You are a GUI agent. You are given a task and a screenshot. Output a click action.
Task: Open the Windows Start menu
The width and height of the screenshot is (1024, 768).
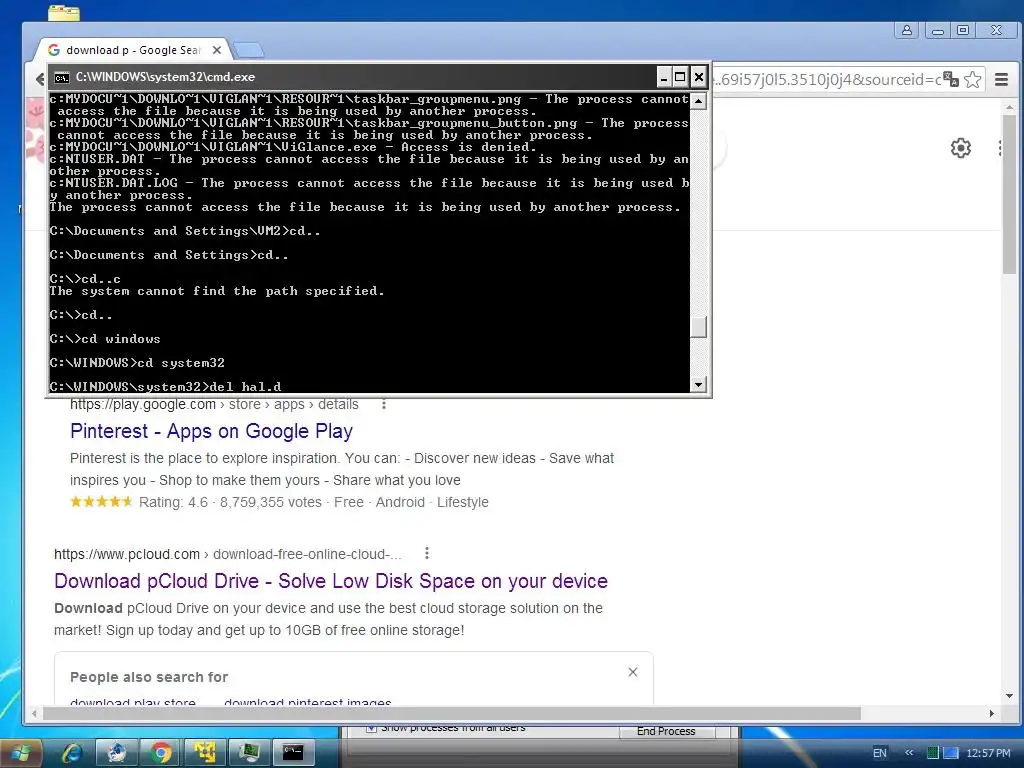20,752
